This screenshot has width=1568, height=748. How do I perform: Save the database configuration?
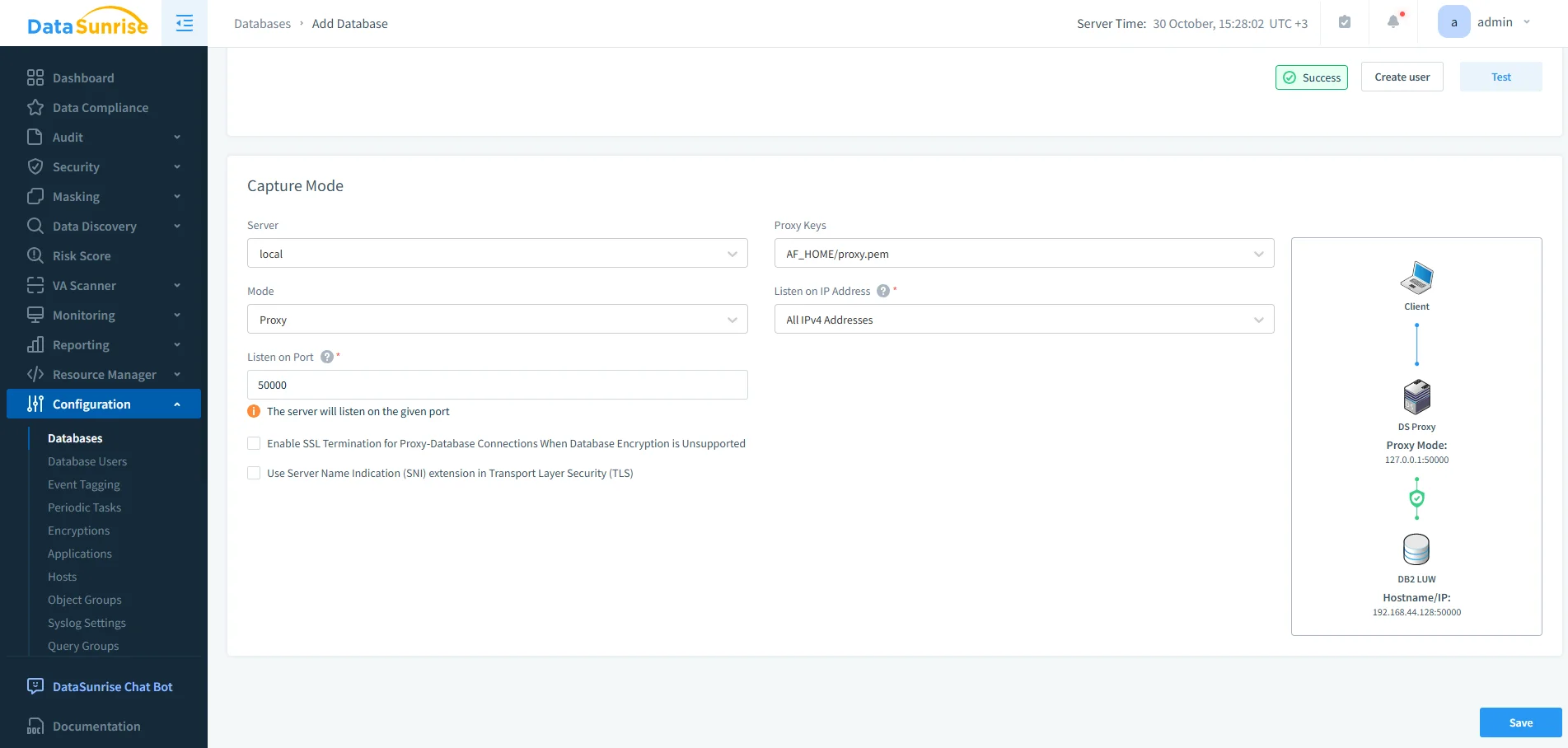point(1519,722)
